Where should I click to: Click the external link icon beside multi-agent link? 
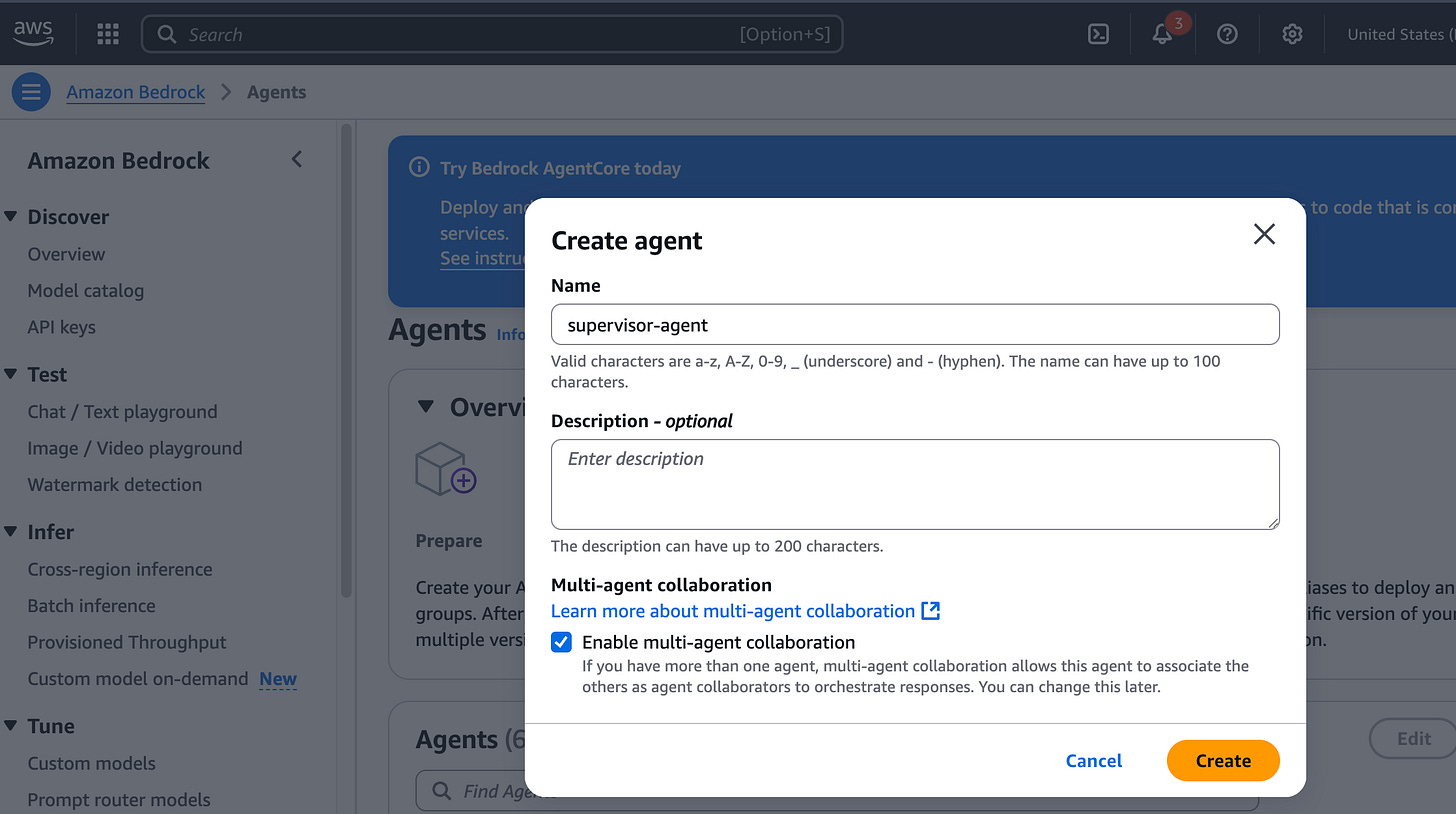(931, 610)
